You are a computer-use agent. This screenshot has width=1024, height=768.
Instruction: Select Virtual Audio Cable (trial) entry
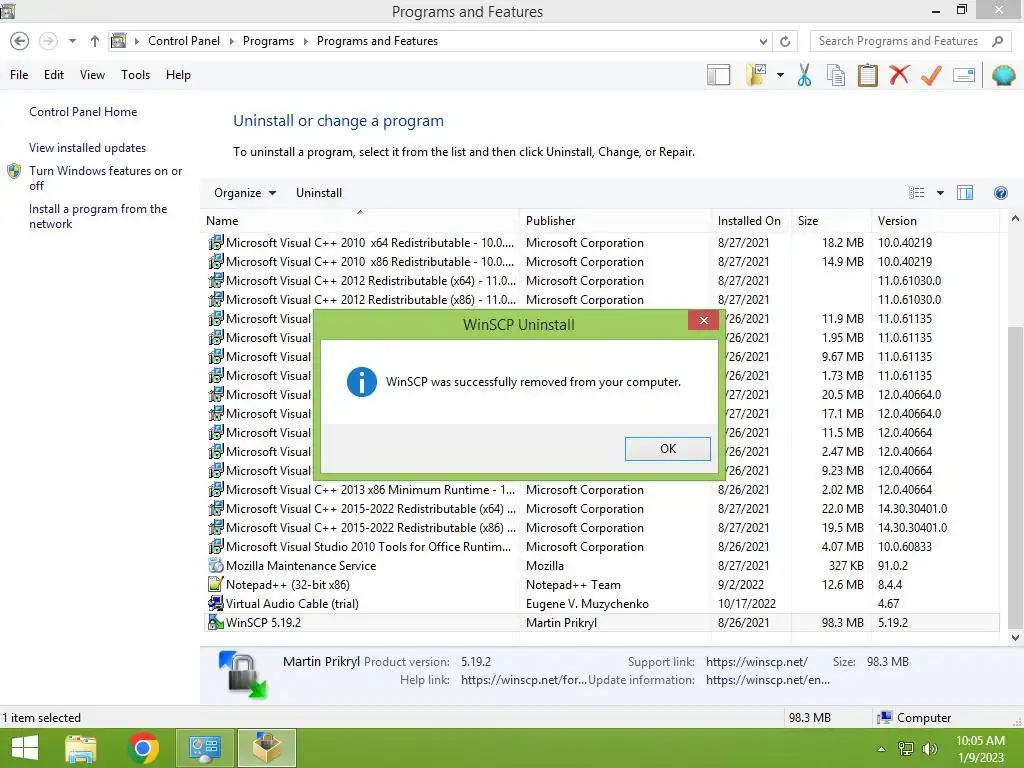pyautogui.click(x=601, y=603)
